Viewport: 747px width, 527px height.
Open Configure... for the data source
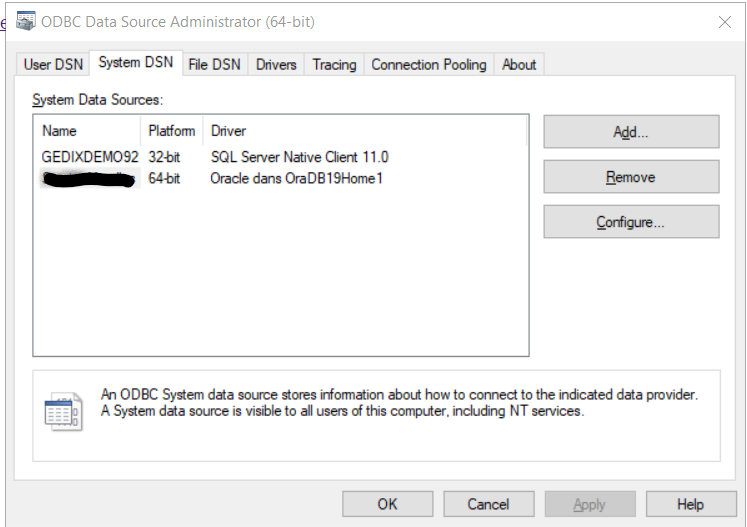point(630,222)
